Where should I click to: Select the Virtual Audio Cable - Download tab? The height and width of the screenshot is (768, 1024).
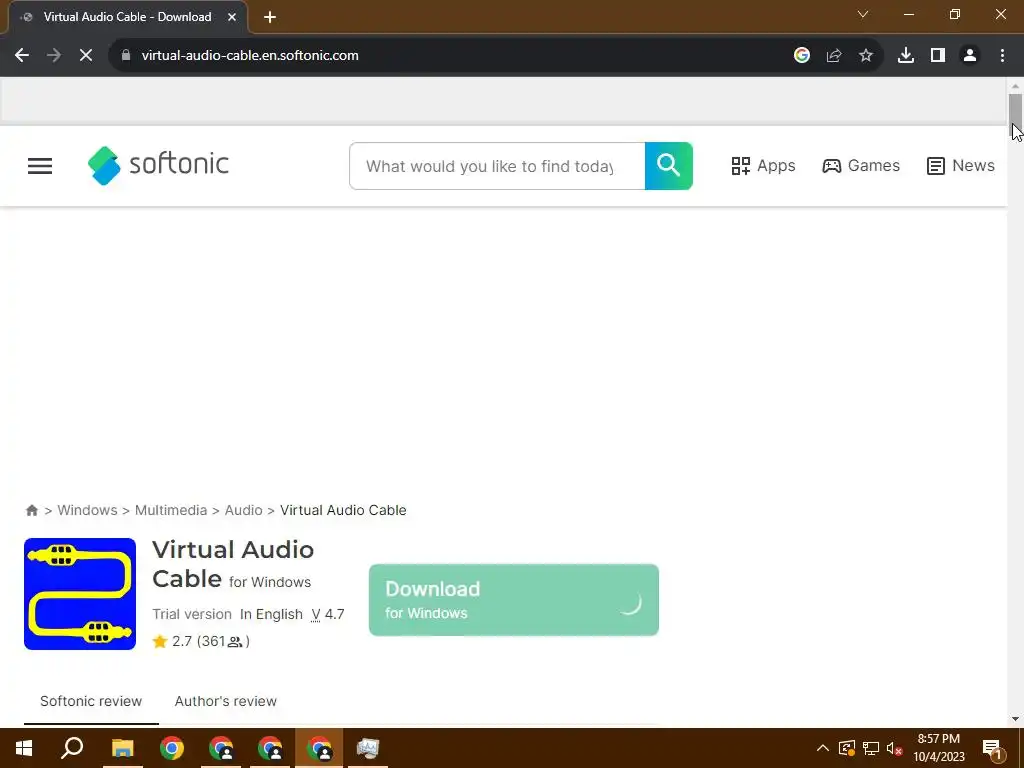pyautogui.click(x=127, y=17)
